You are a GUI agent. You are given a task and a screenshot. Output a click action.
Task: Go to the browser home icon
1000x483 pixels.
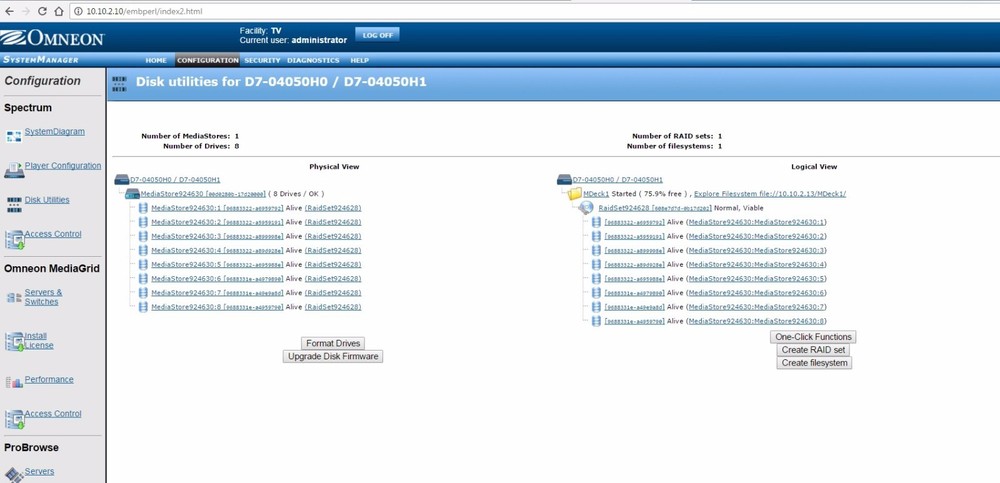point(59,11)
